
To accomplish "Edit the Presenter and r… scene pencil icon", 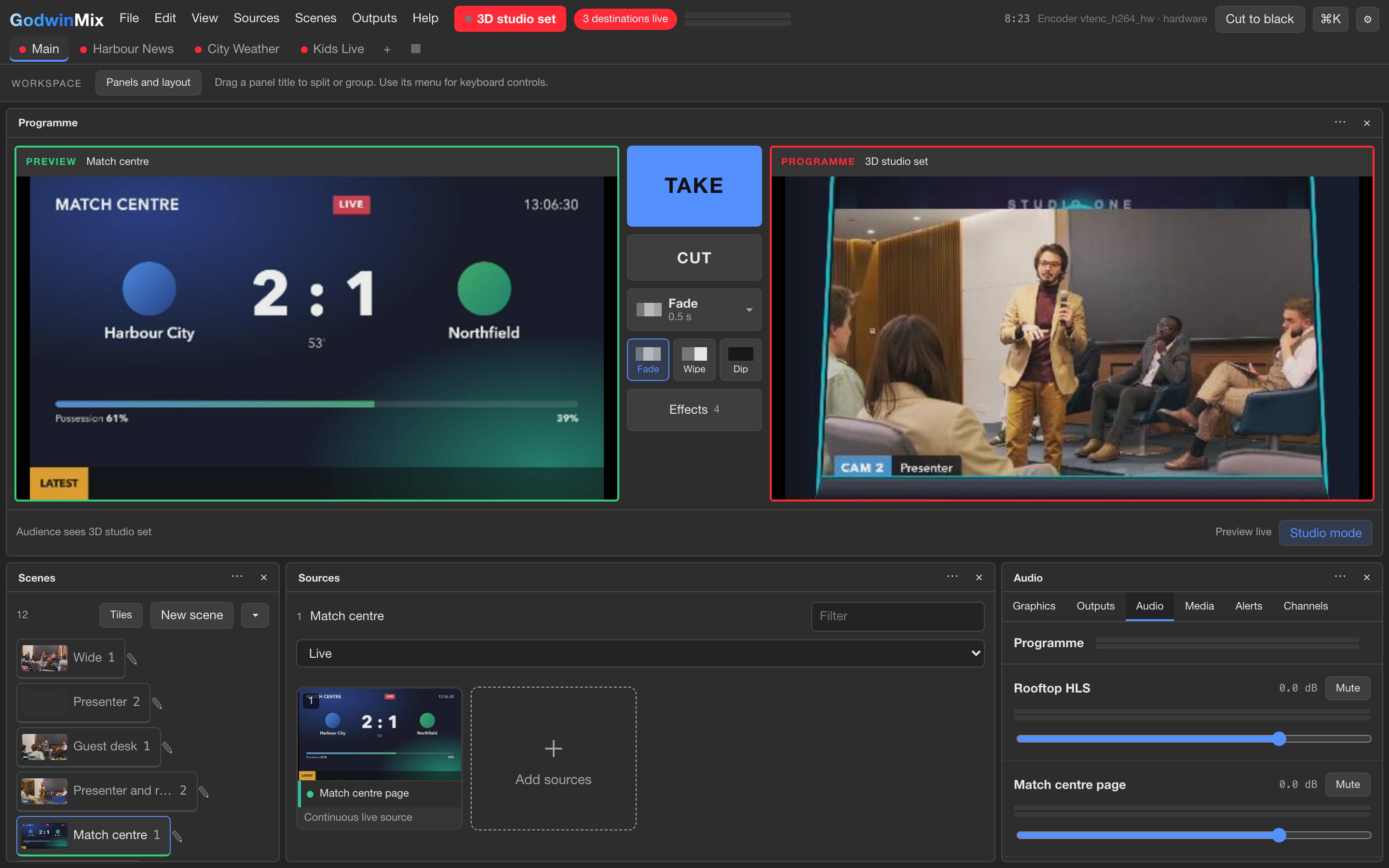I will click(204, 792).
